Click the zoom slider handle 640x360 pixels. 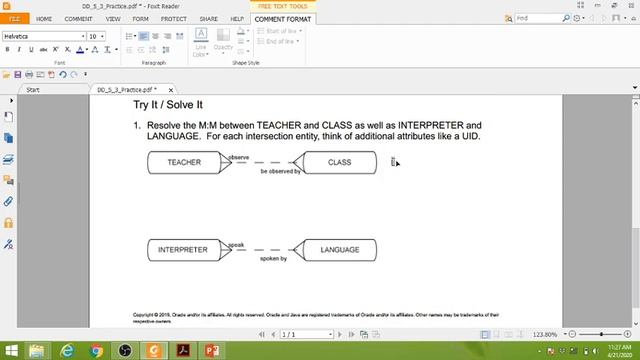601,334
